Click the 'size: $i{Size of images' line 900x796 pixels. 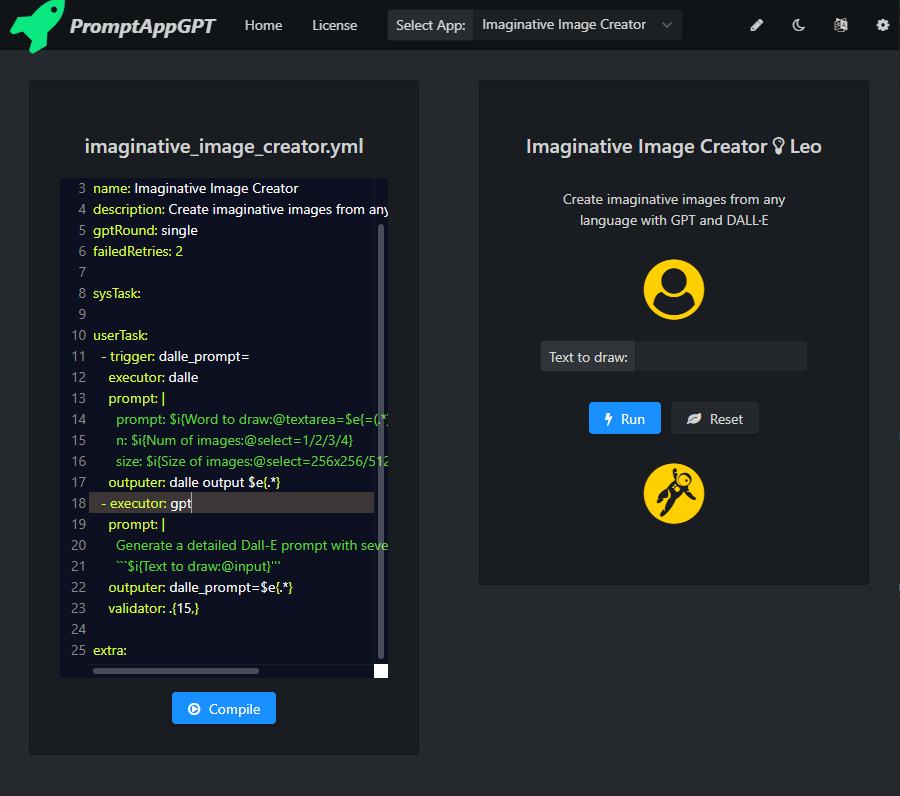(x=251, y=461)
